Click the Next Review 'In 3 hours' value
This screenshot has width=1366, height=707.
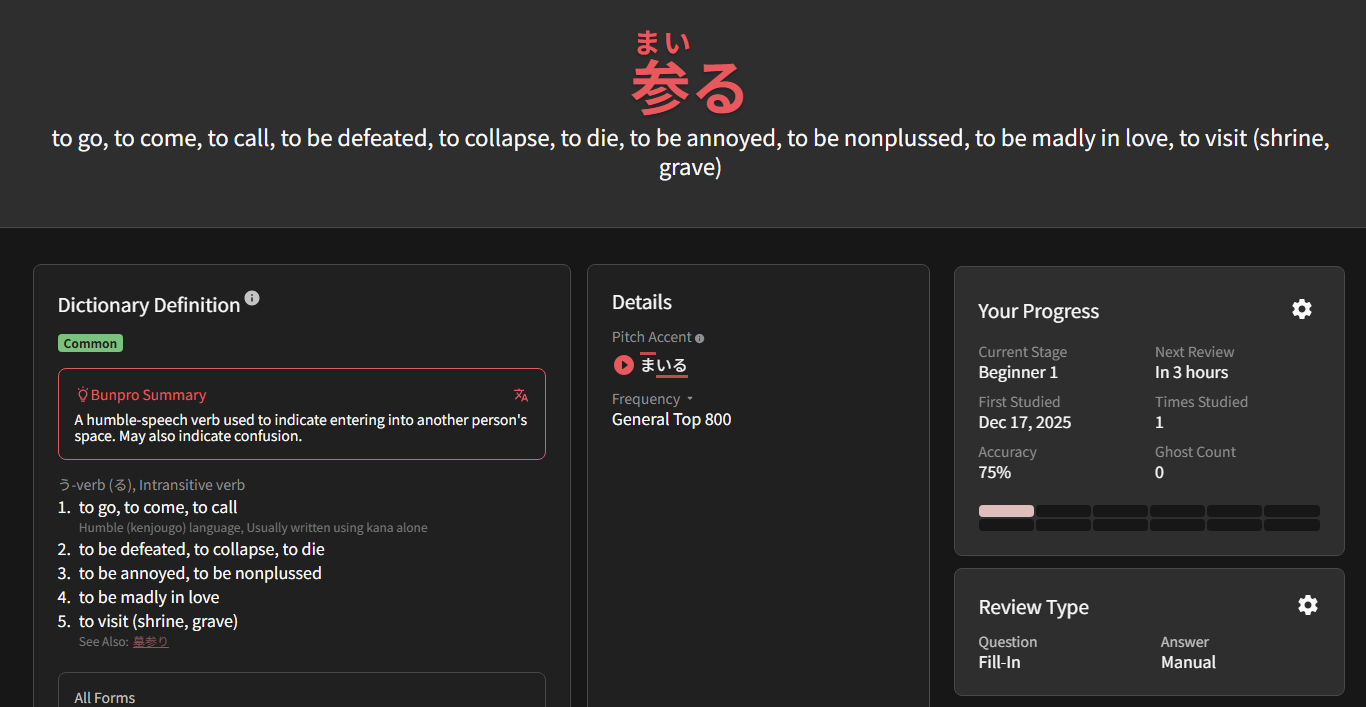(1191, 373)
